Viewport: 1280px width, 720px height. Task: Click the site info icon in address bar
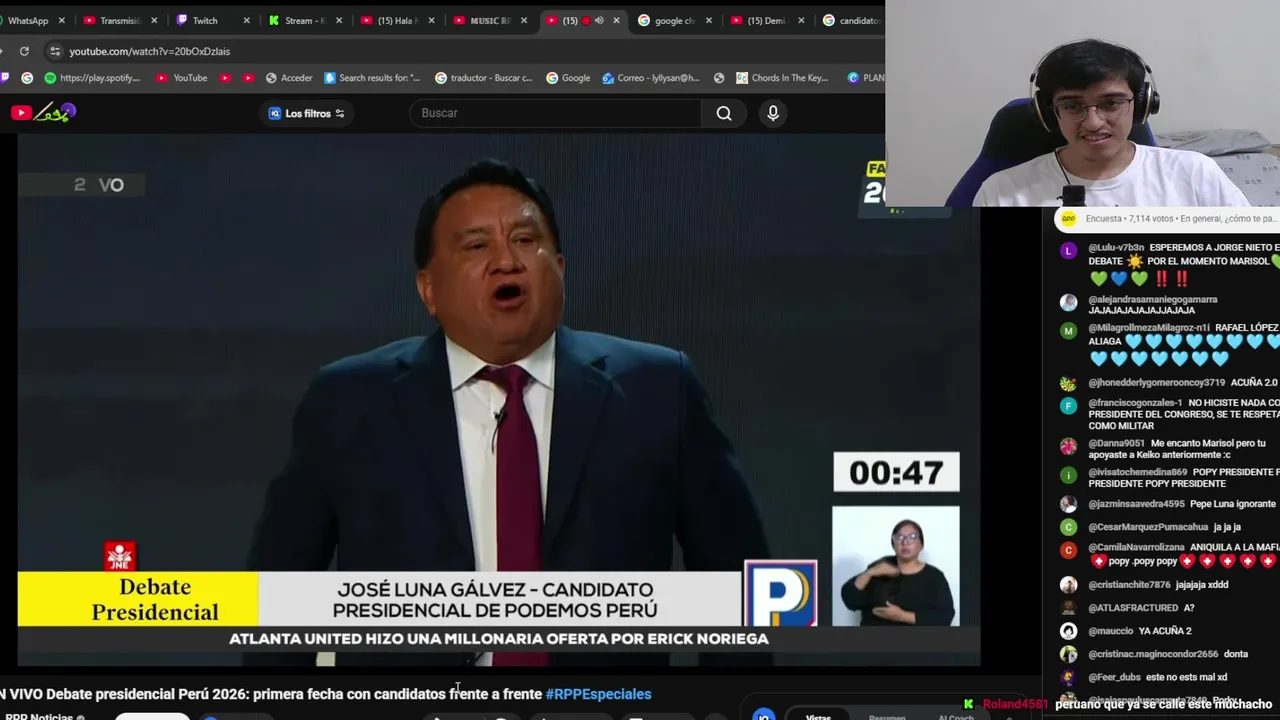55,51
